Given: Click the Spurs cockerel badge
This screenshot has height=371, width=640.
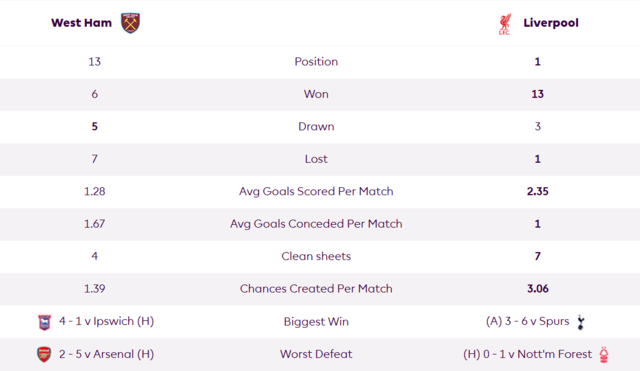Looking at the screenshot, I should pyautogui.click(x=581, y=322).
